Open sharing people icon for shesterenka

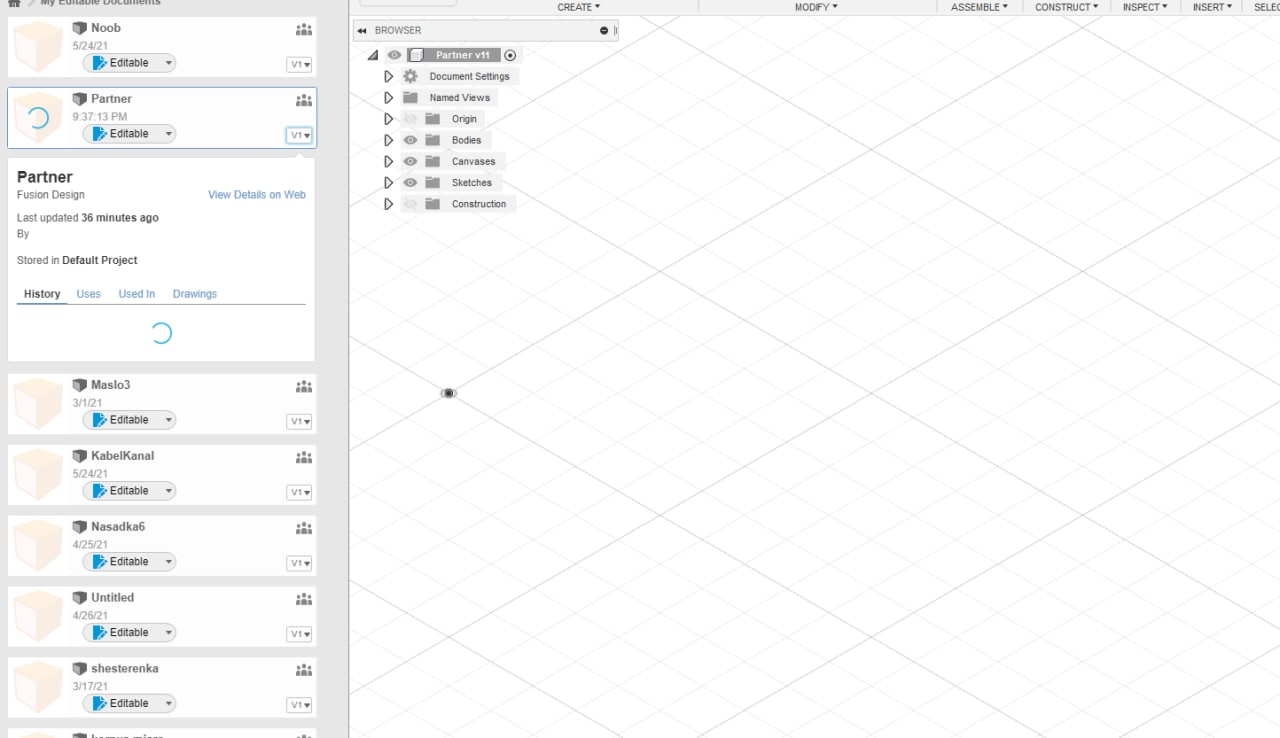(304, 671)
